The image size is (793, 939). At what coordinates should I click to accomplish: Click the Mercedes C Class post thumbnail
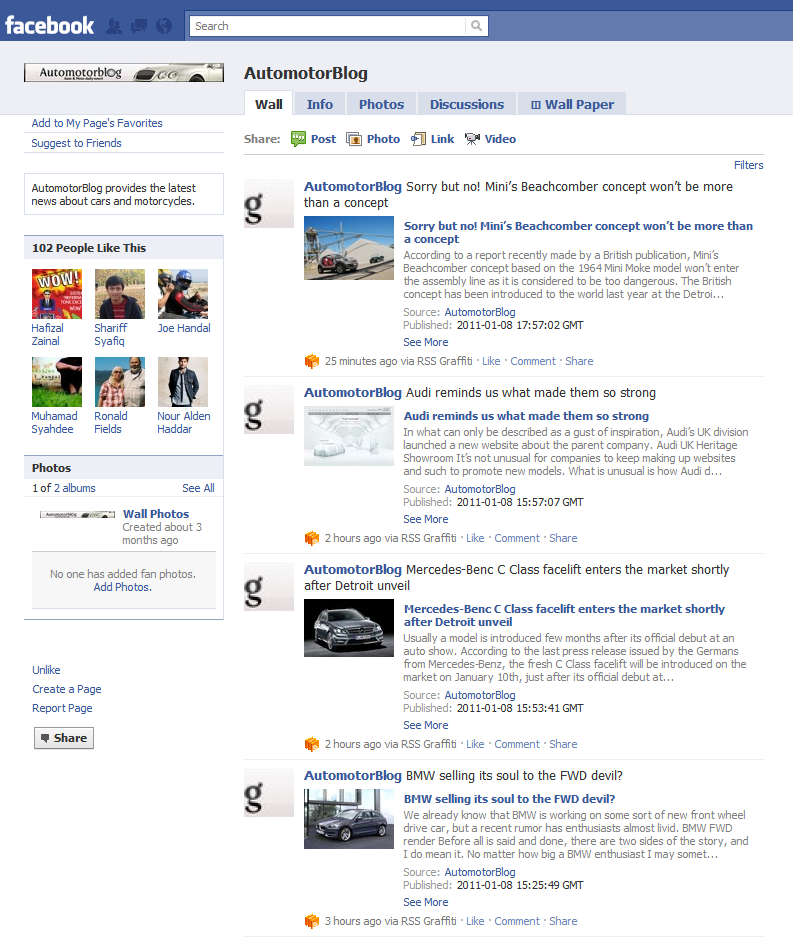coord(349,628)
